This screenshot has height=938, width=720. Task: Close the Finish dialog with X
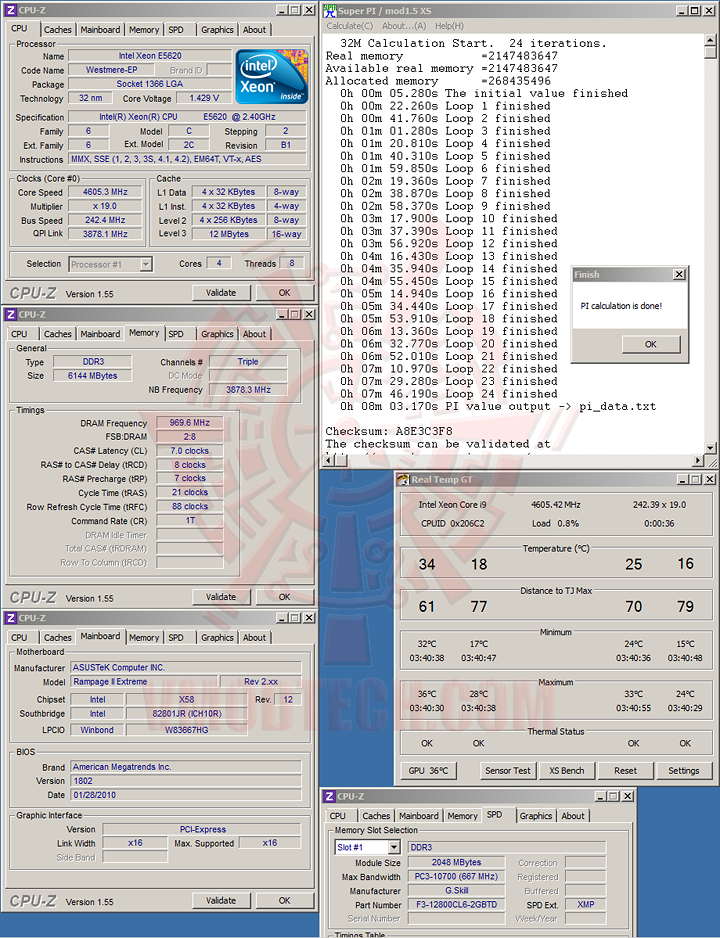[679, 274]
